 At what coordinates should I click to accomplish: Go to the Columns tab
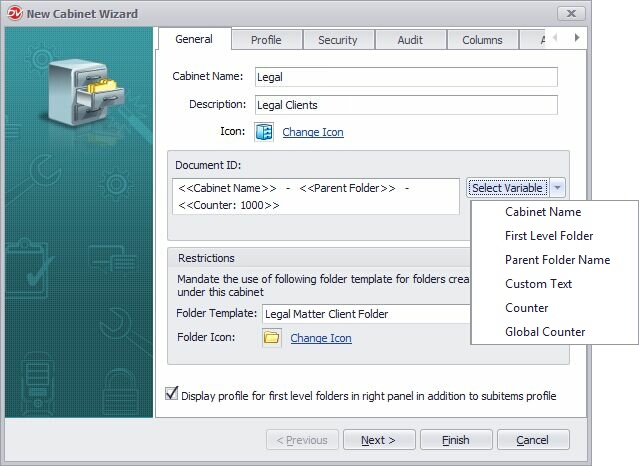coord(482,40)
